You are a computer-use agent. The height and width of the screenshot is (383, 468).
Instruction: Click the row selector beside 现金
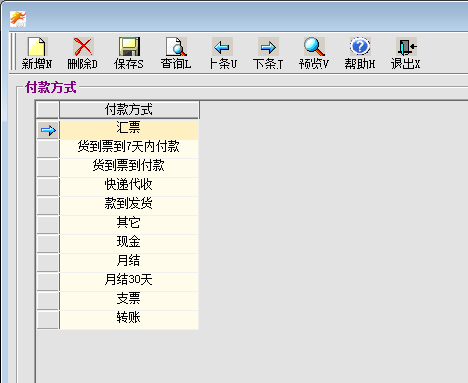(48, 244)
